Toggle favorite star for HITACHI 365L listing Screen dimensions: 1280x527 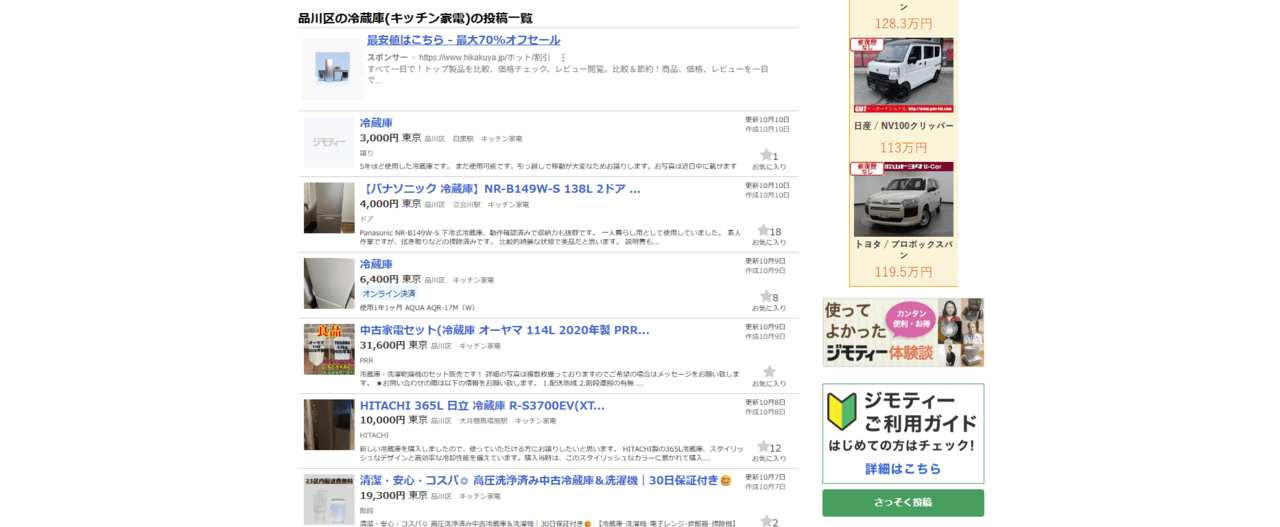click(x=763, y=447)
